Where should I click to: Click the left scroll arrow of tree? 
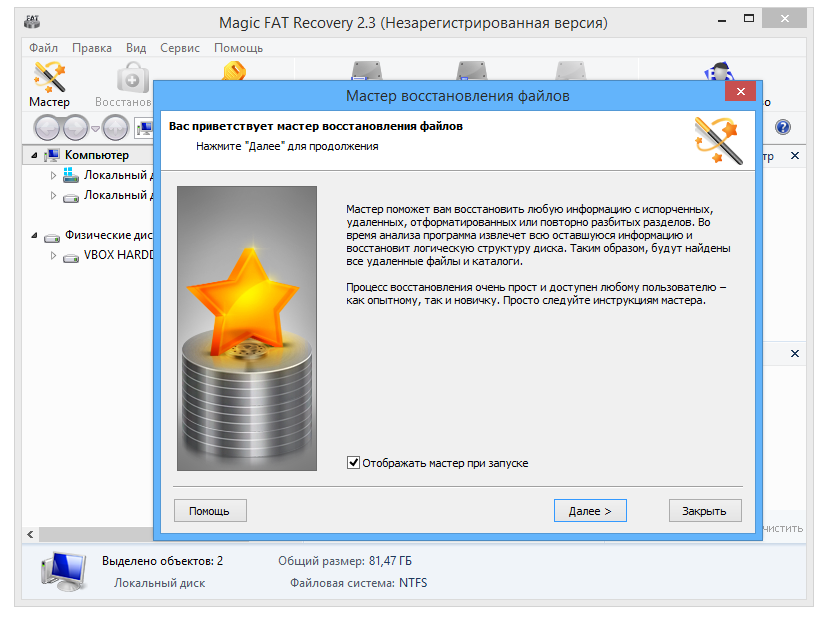tap(30, 534)
